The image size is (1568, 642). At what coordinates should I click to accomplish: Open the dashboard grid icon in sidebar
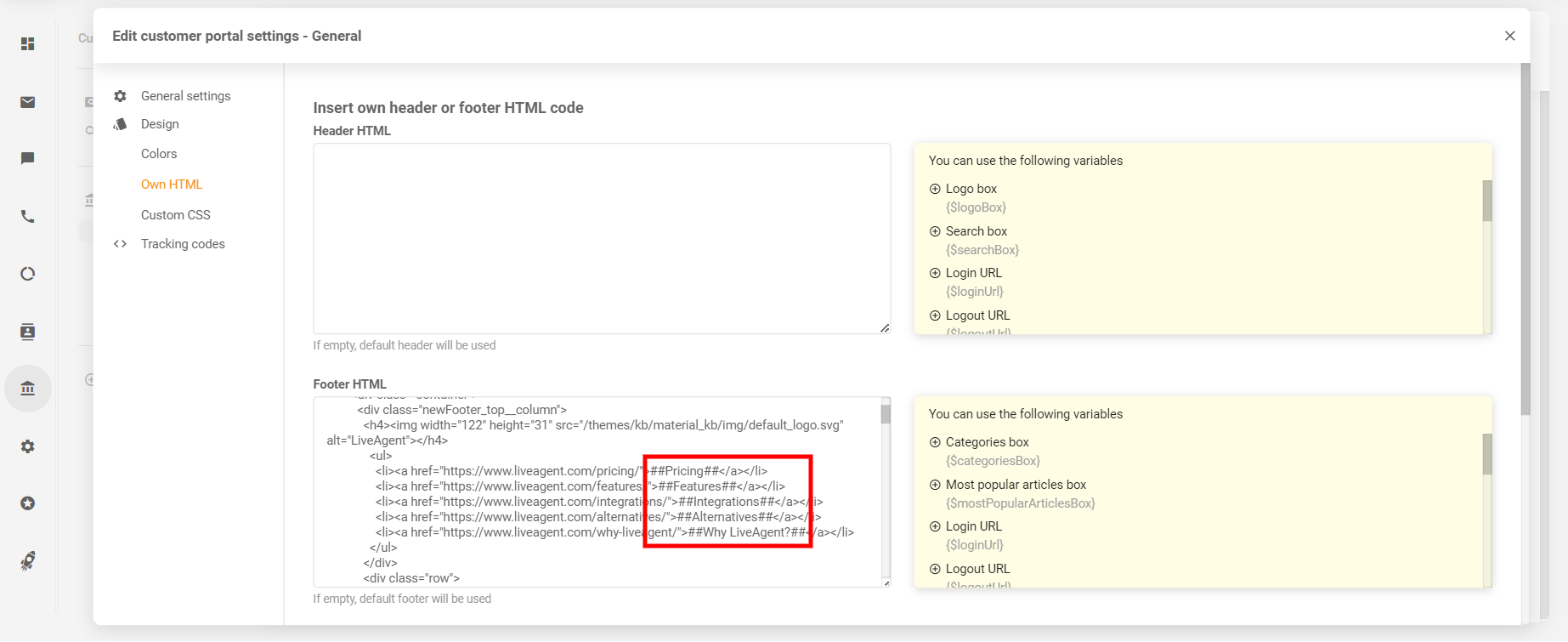point(28,43)
